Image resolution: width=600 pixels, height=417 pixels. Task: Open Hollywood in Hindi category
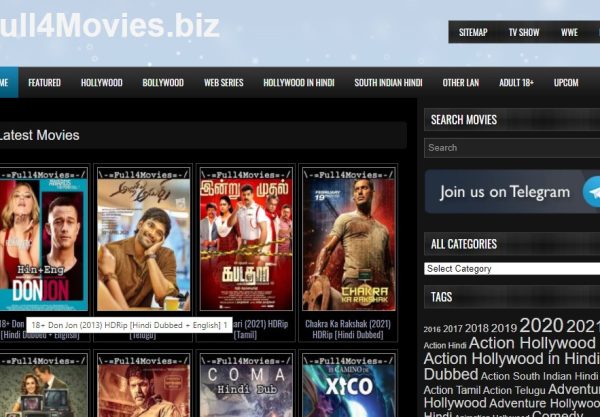299,83
